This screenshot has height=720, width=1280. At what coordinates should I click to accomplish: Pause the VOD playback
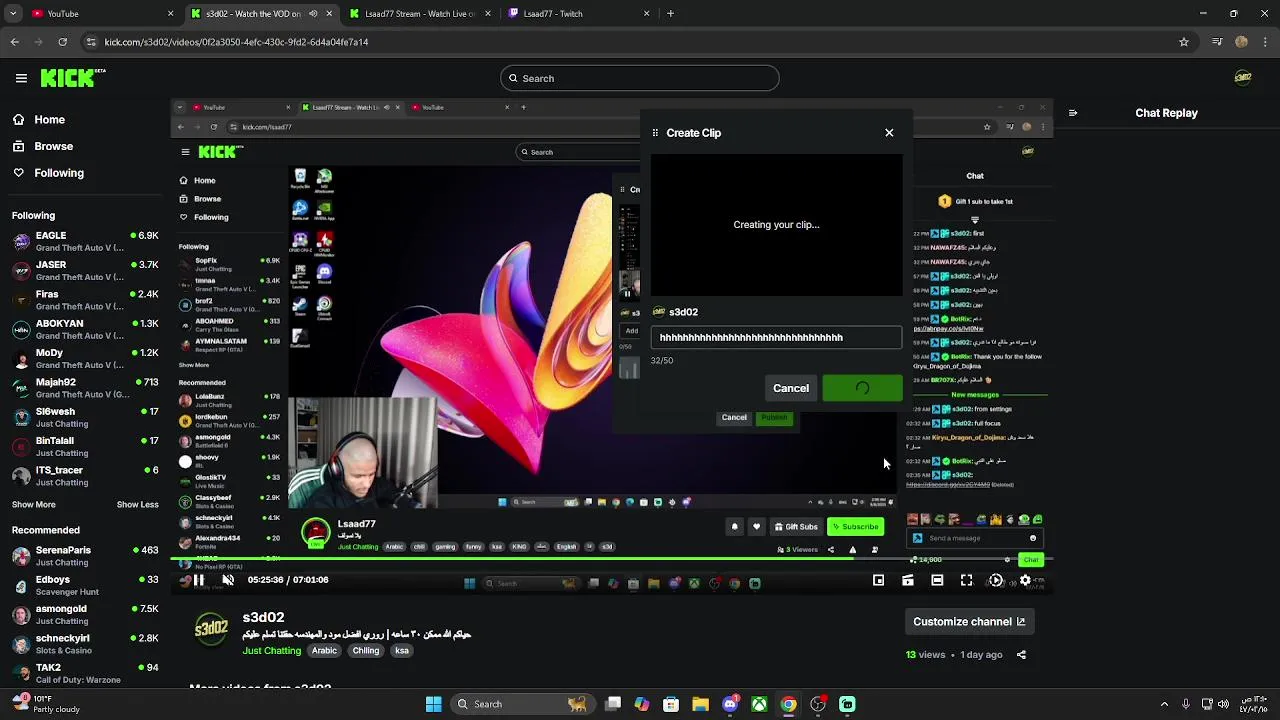click(x=199, y=580)
